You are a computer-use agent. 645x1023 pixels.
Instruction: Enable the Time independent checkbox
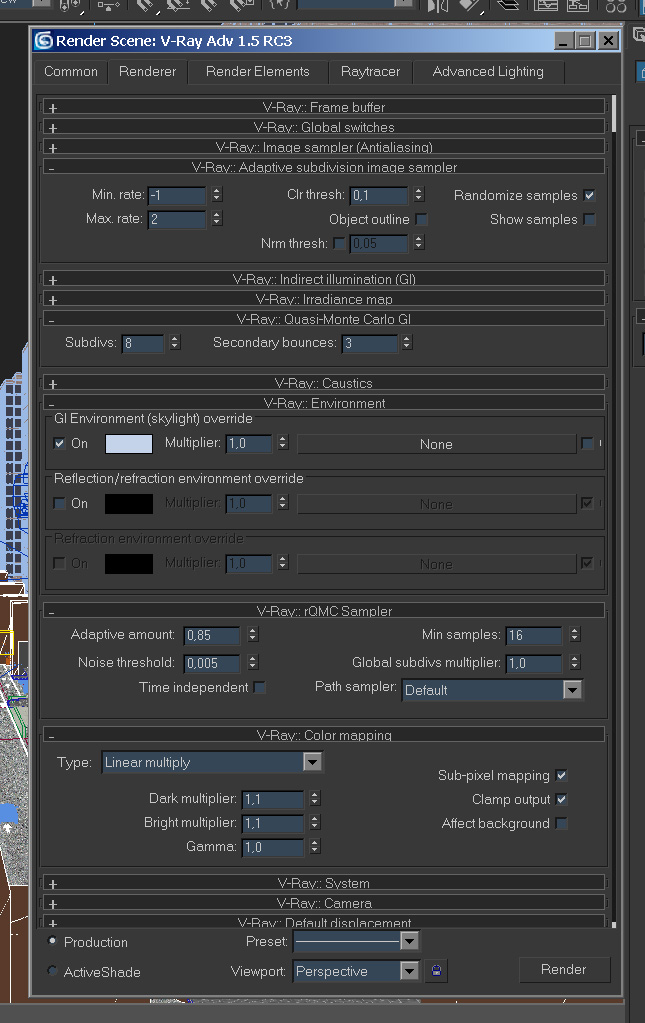coord(260,688)
